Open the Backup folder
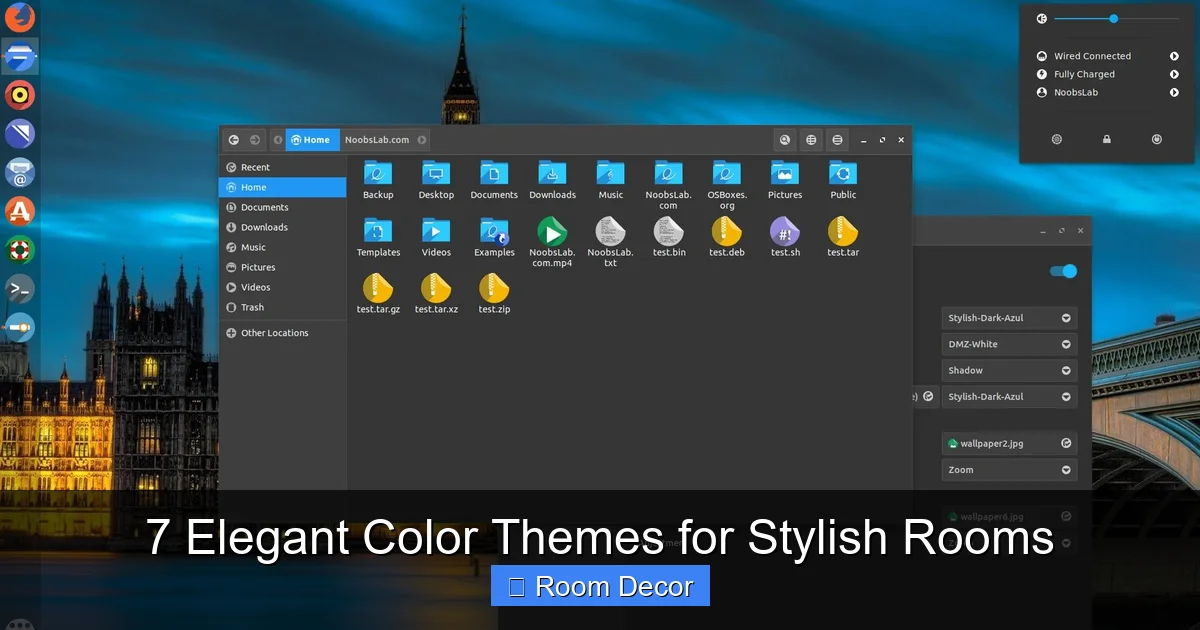 tap(378, 180)
